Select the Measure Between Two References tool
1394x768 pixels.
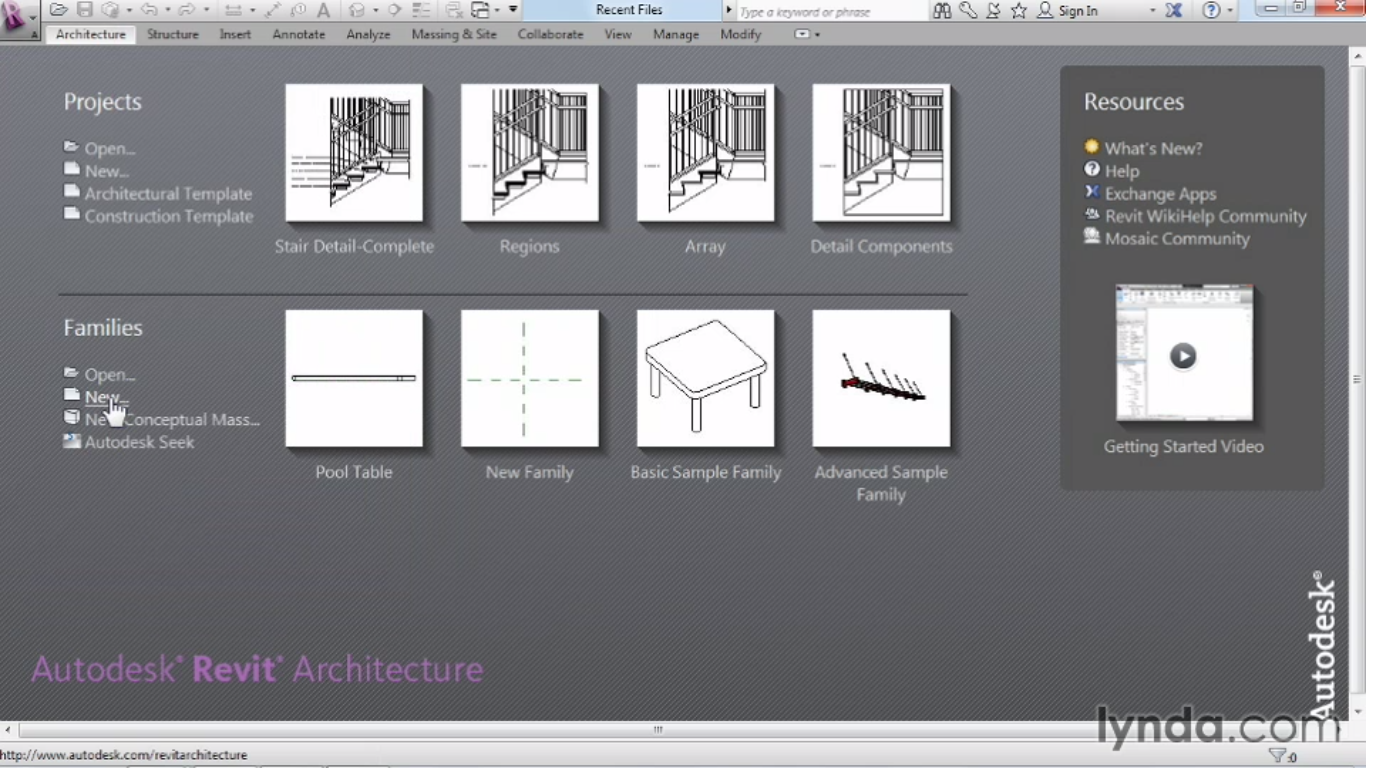tap(232, 10)
